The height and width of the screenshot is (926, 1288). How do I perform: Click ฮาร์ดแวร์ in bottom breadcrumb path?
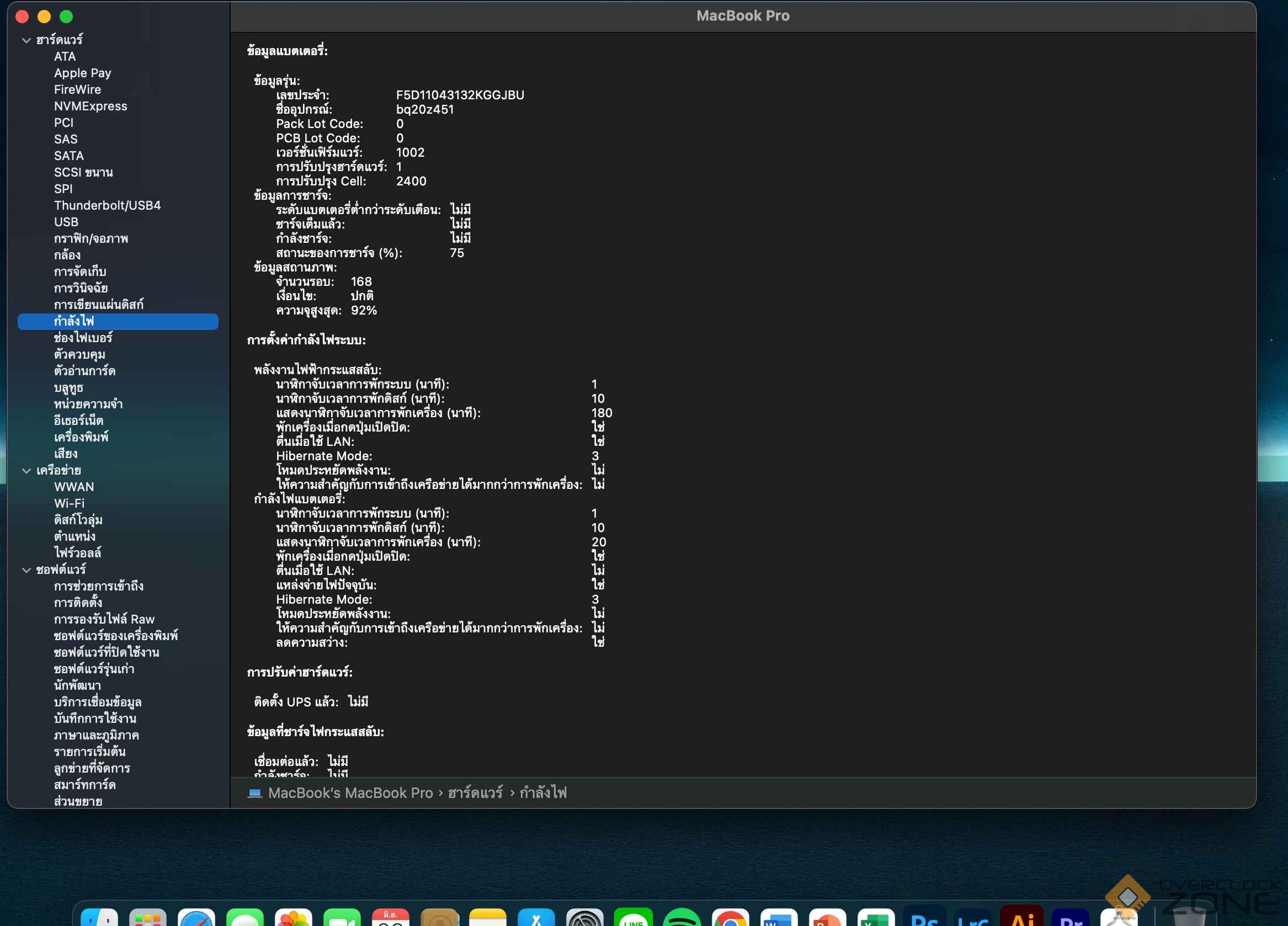[x=475, y=792]
